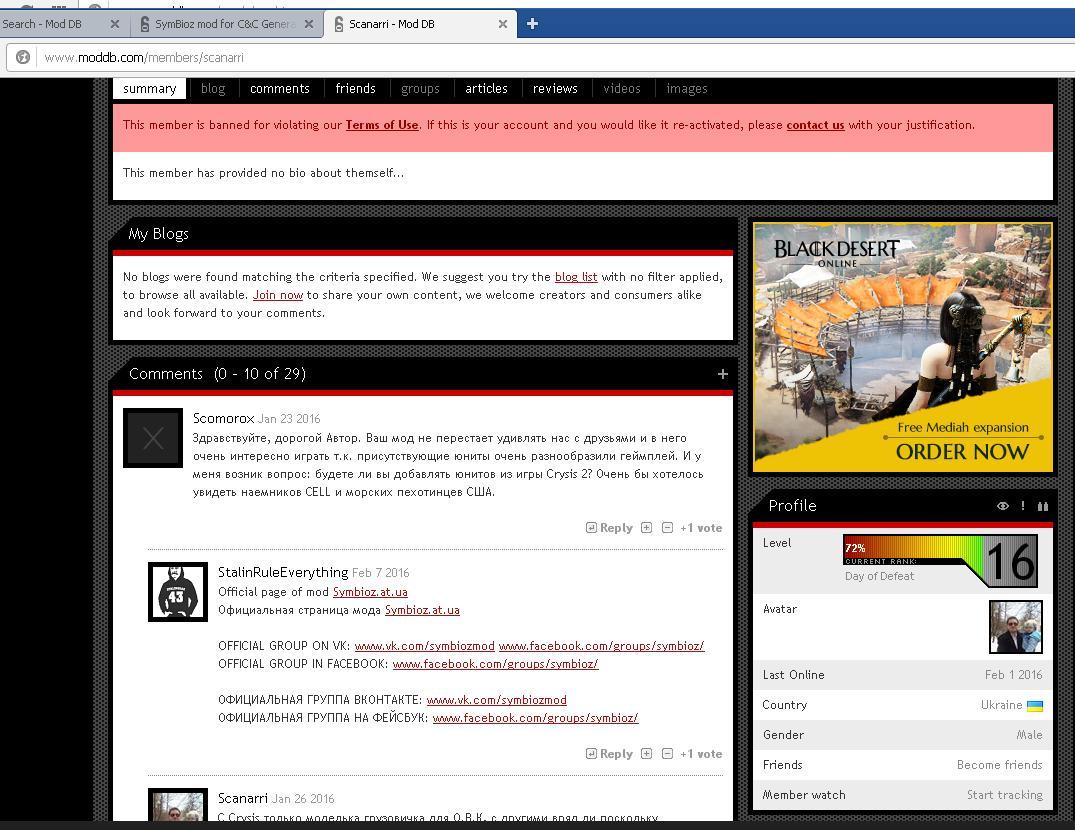The height and width of the screenshot is (830, 1075).
Task: Click Start tracking member watch
Action: pos(1004,795)
